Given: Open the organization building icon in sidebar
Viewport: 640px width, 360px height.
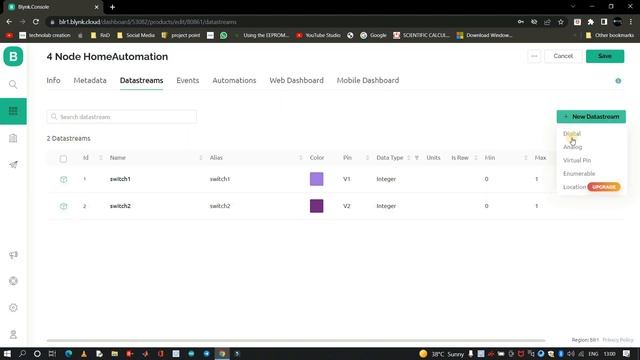Looking at the screenshot, I should tap(13, 138).
